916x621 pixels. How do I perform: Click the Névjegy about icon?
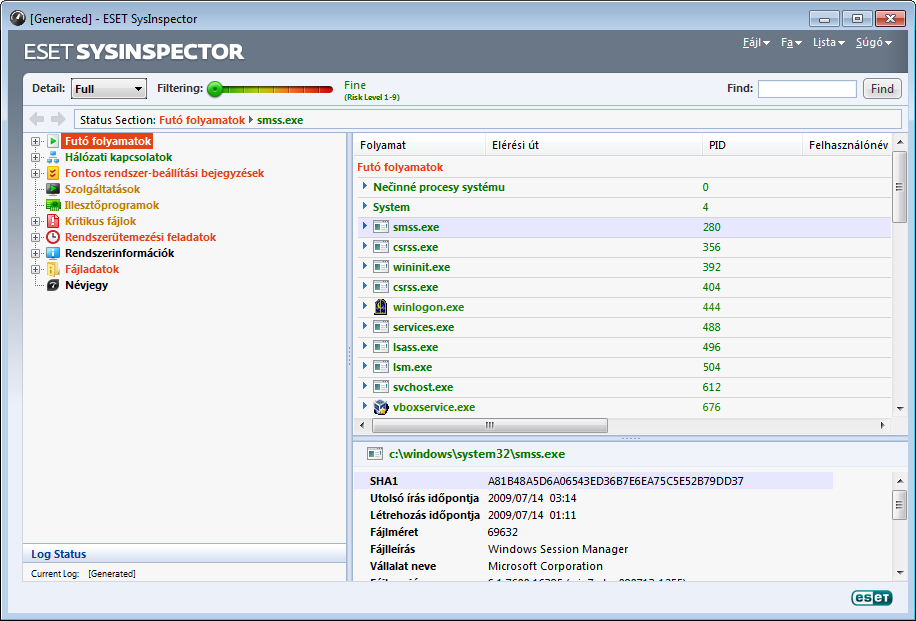tap(53, 285)
